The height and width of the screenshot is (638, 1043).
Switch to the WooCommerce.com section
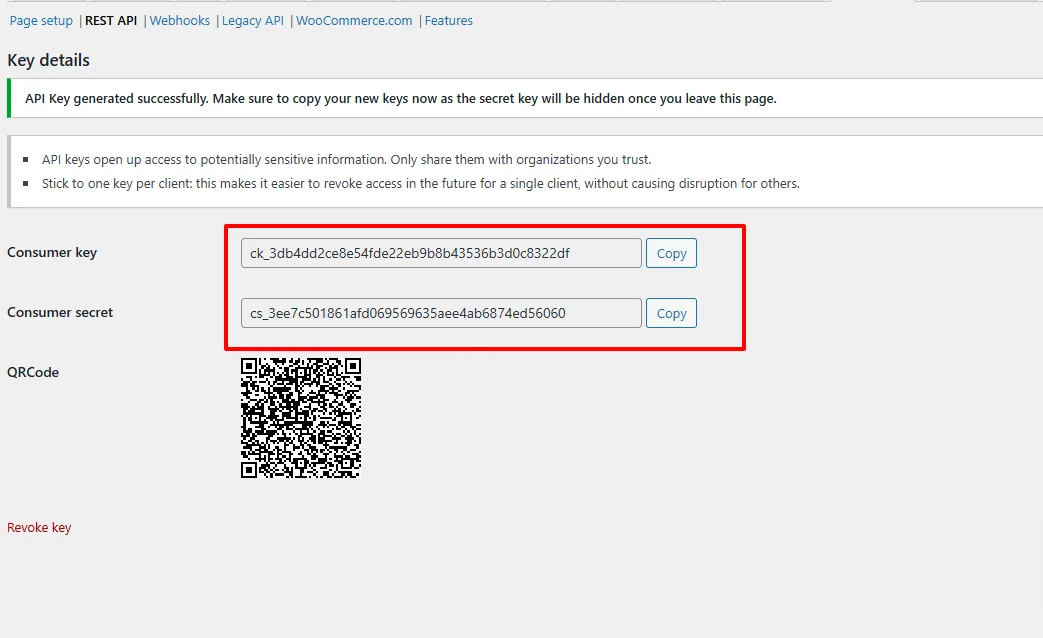[354, 21]
